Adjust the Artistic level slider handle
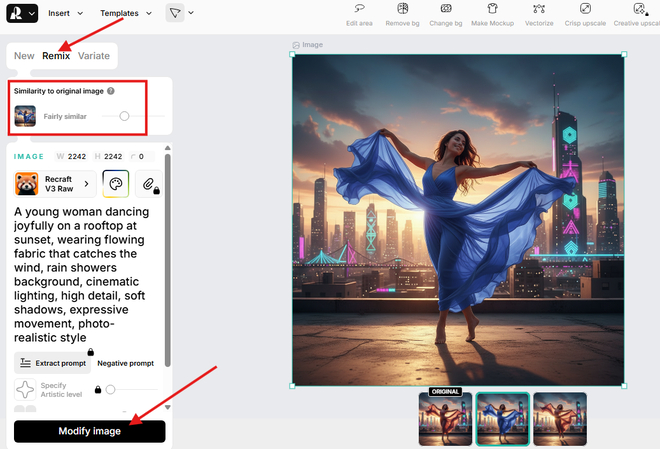Image resolution: width=660 pixels, height=449 pixels. 110,390
